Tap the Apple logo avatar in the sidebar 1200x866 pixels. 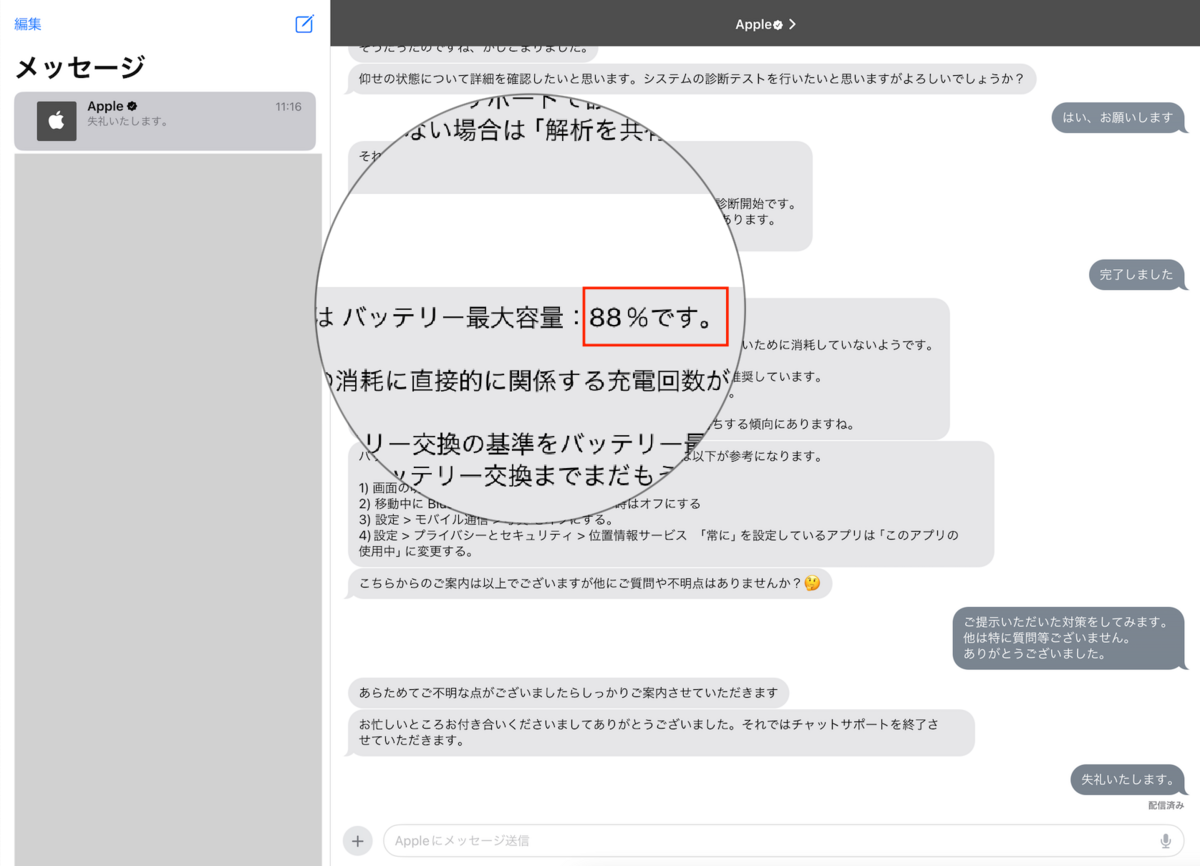[x=56, y=121]
